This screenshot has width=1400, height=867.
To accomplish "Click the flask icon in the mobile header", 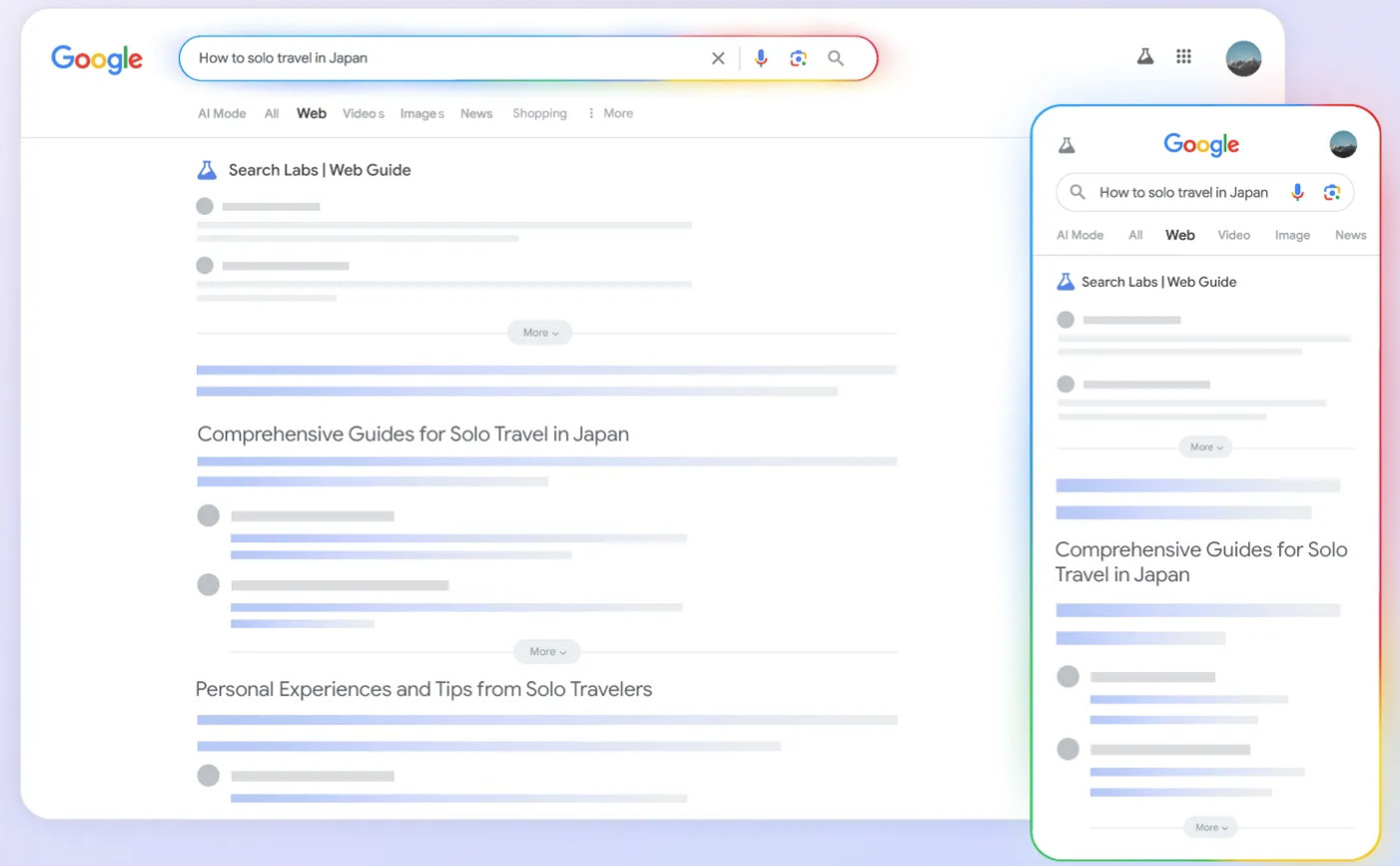I will click(x=1066, y=144).
